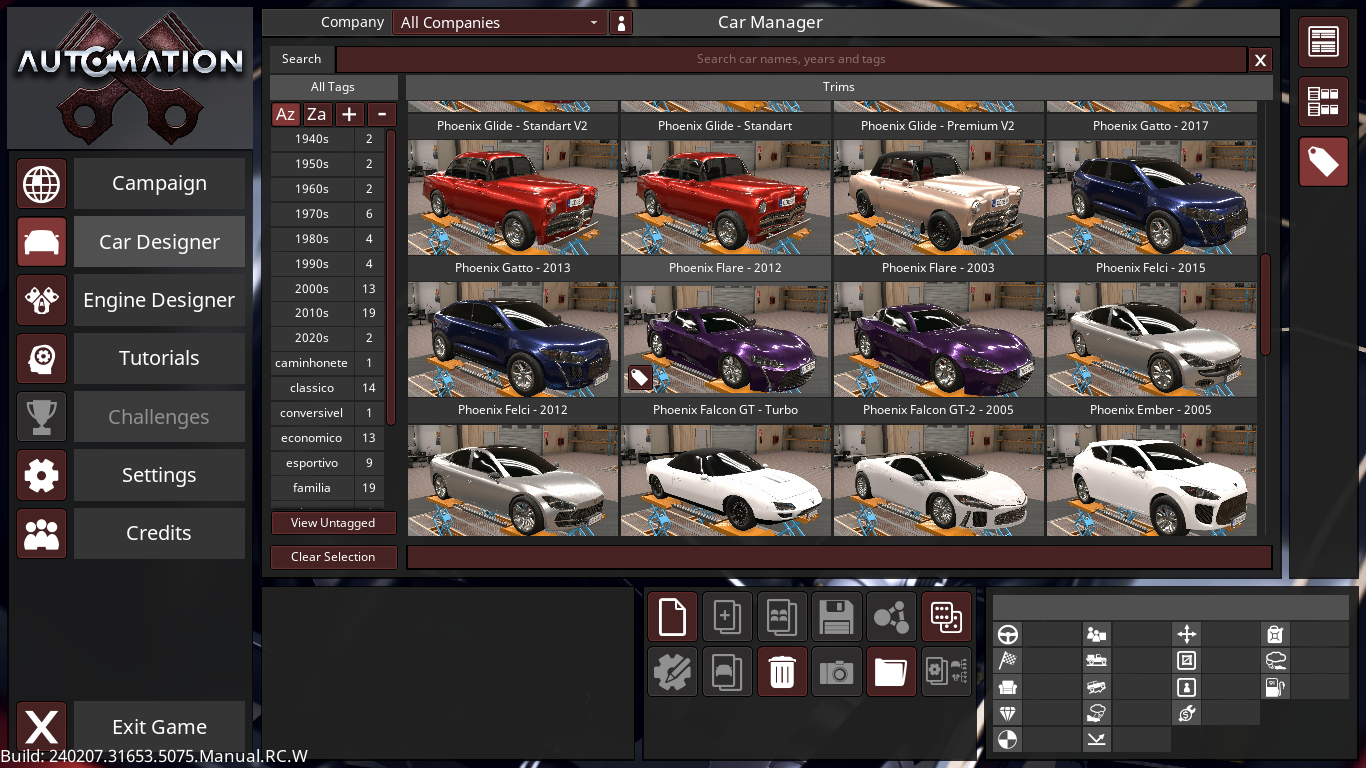The width and height of the screenshot is (1366, 768).
Task: Open the folder icon in the toolbar
Action: tap(891, 672)
